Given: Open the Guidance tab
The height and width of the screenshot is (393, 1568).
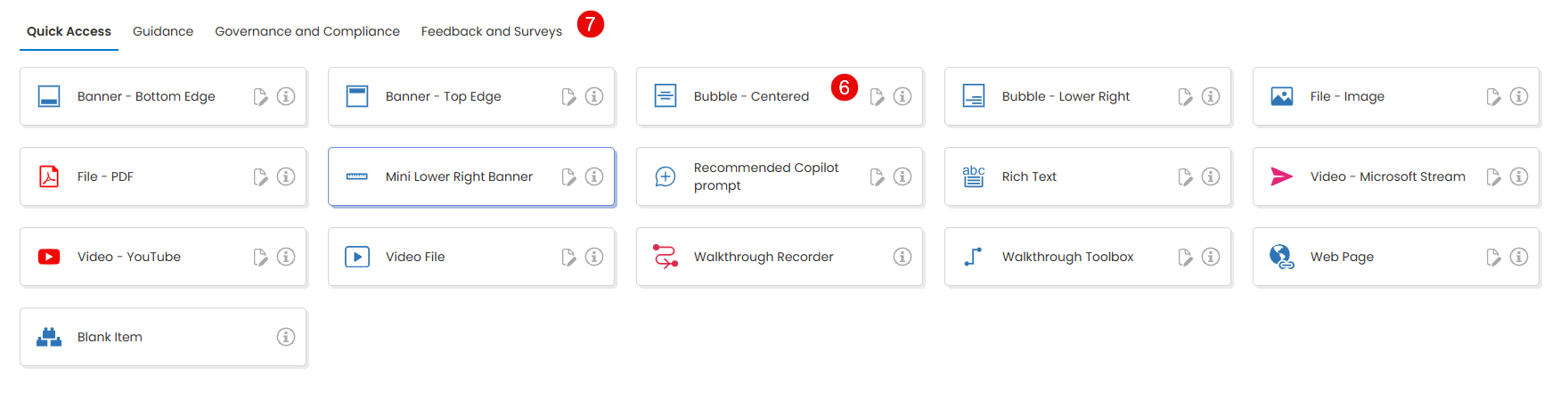Looking at the screenshot, I should coord(163,31).
